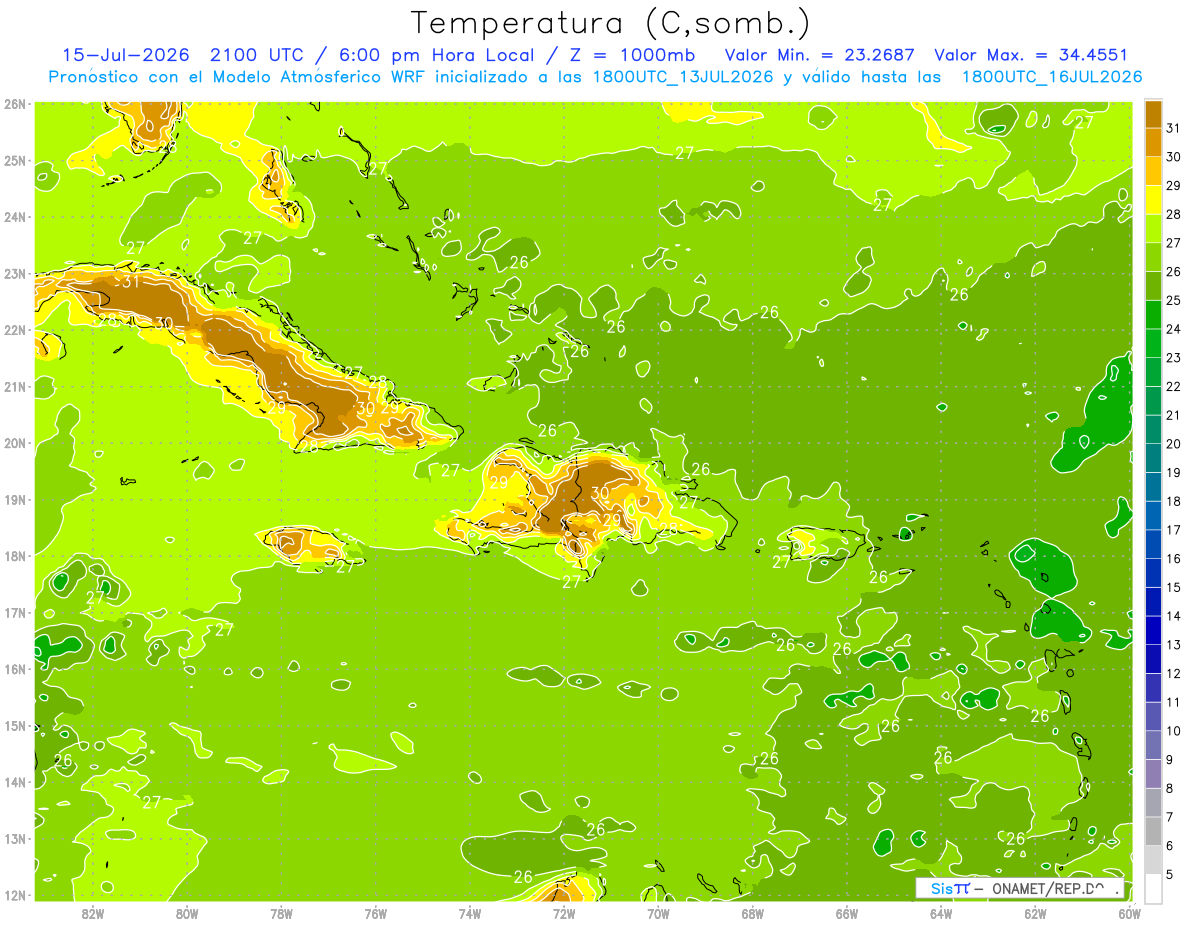Click the 17N latitude axis label
This screenshot has height=927, width=1200.
click(15, 612)
